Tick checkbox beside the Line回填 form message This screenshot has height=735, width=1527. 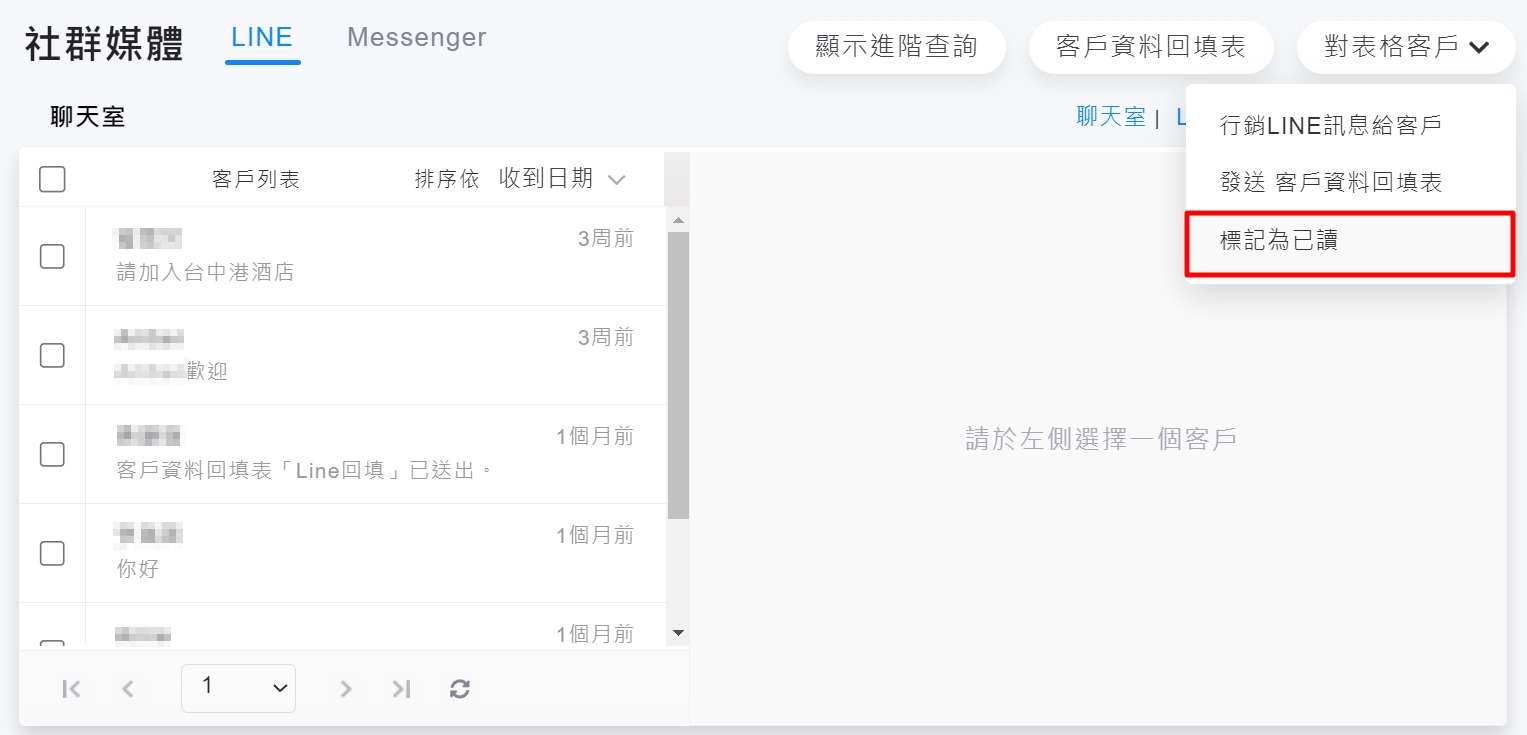coord(52,454)
